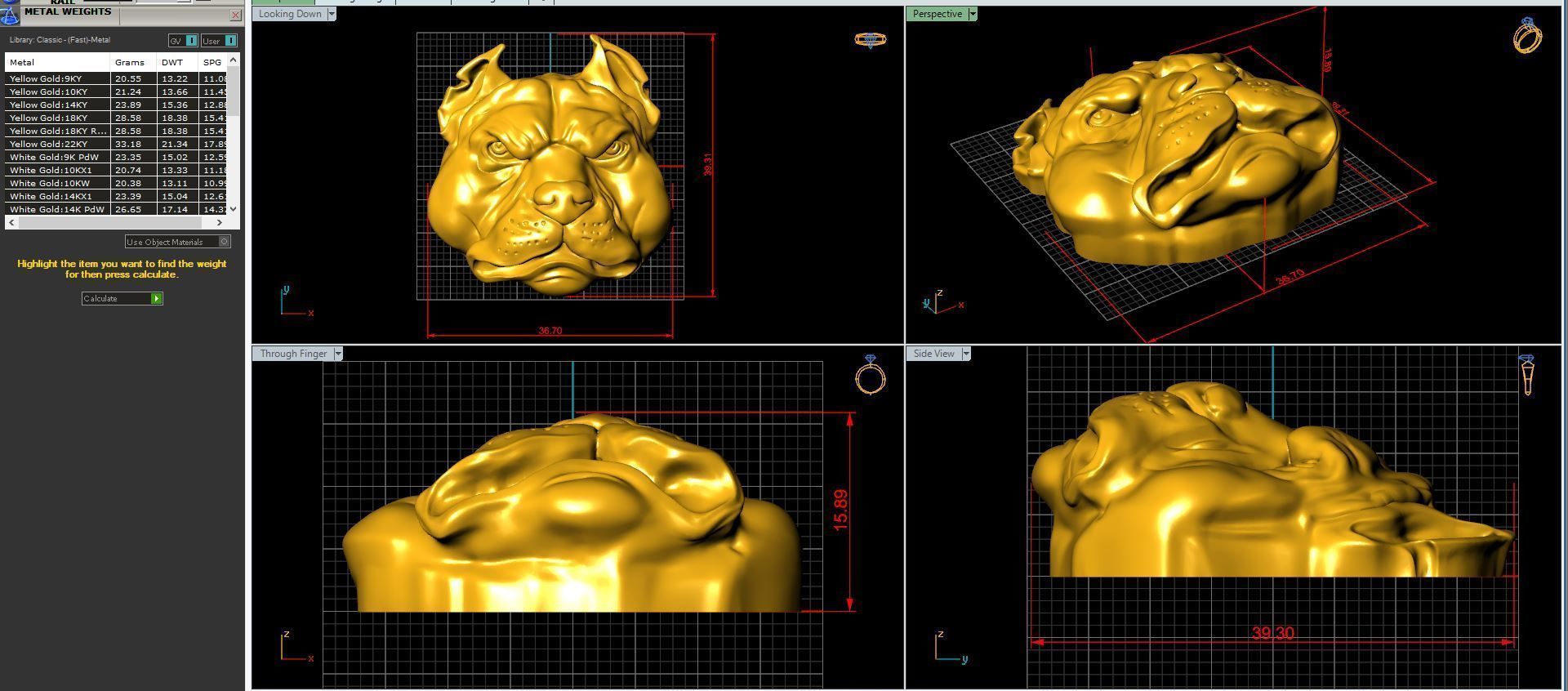The height and width of the screenshot is (691, 1568).
Task: Click the metal list down scroll arrow
Action: click(234, 209)
